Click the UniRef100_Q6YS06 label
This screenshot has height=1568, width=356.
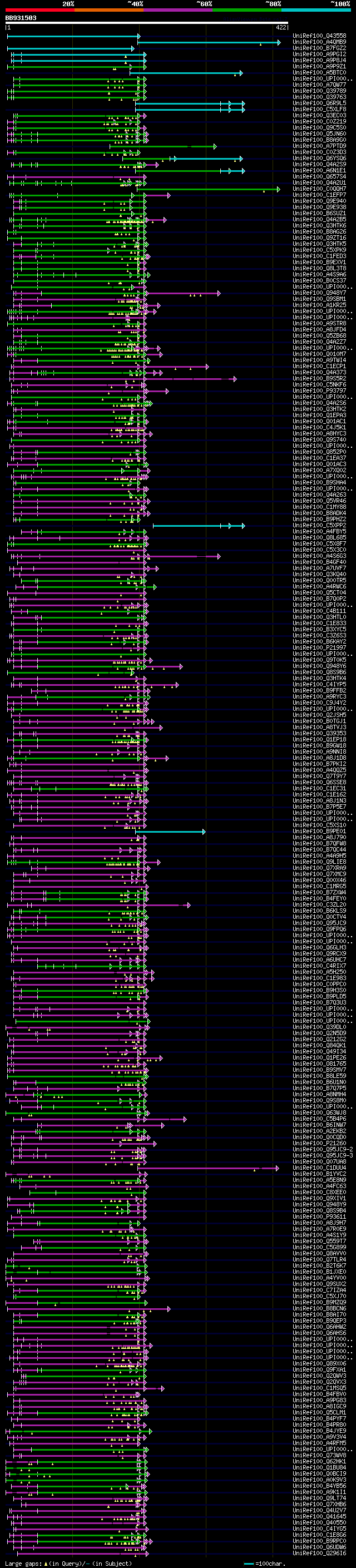[x=319, y=159]
